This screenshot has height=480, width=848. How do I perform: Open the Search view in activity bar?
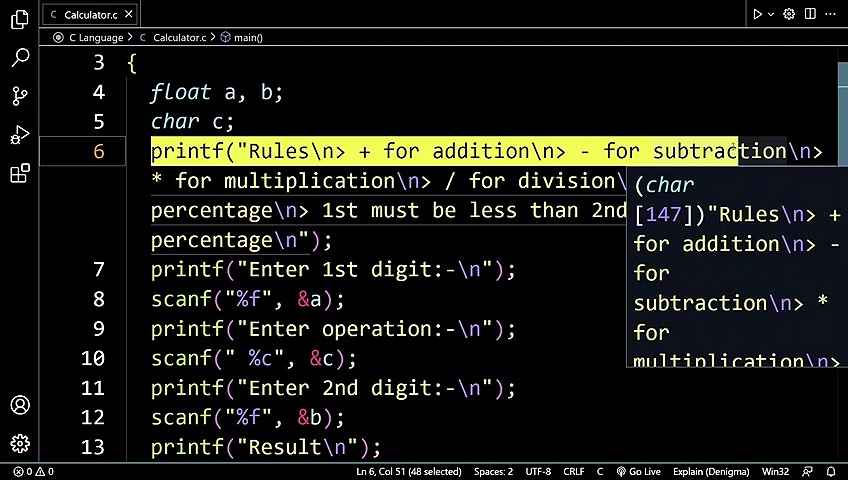point(20,57)
